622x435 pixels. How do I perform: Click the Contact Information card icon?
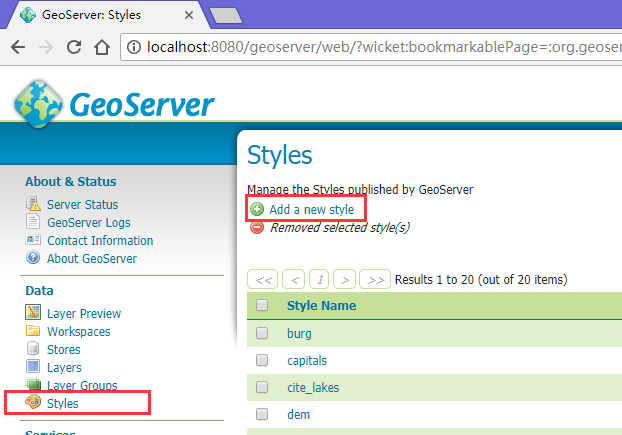coord(33,240)
